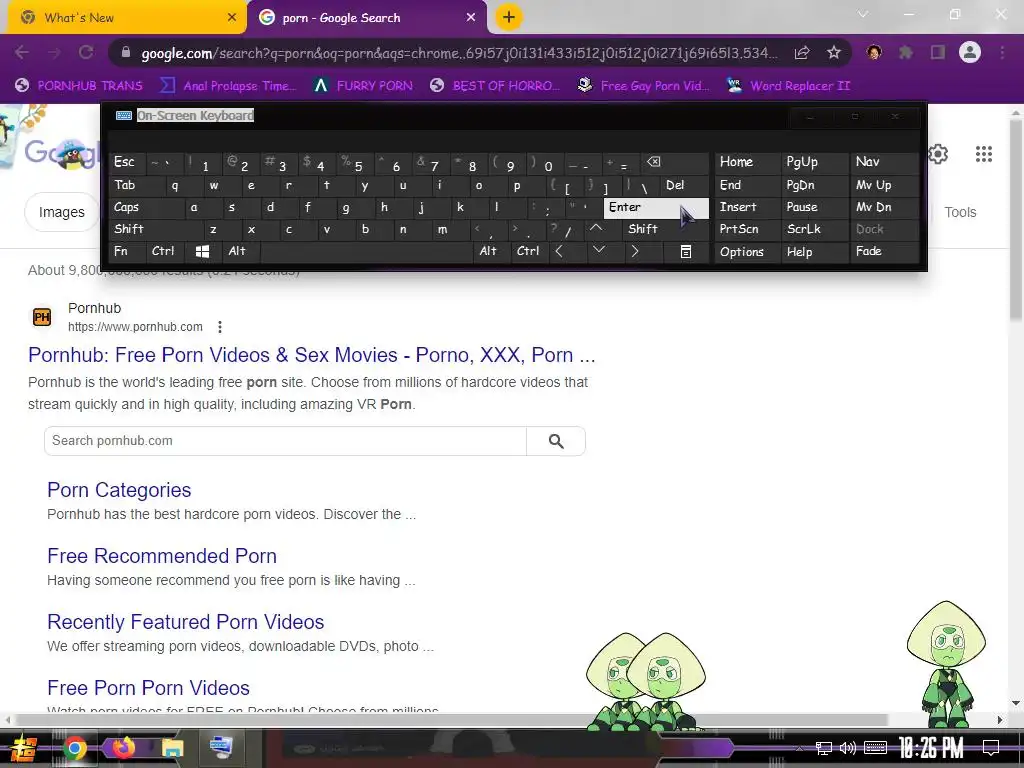Open Chrome from the taskbar

(x=75, y=748)
